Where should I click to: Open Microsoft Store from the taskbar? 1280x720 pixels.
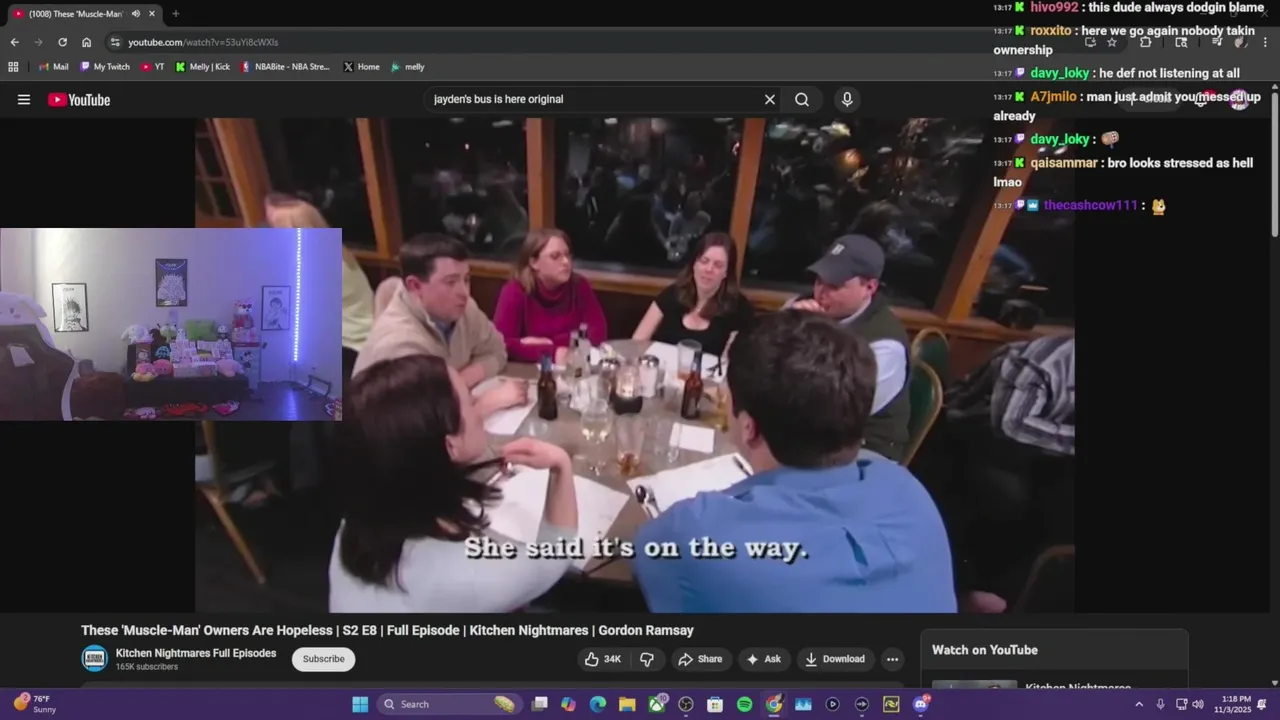tap(715, 704)
